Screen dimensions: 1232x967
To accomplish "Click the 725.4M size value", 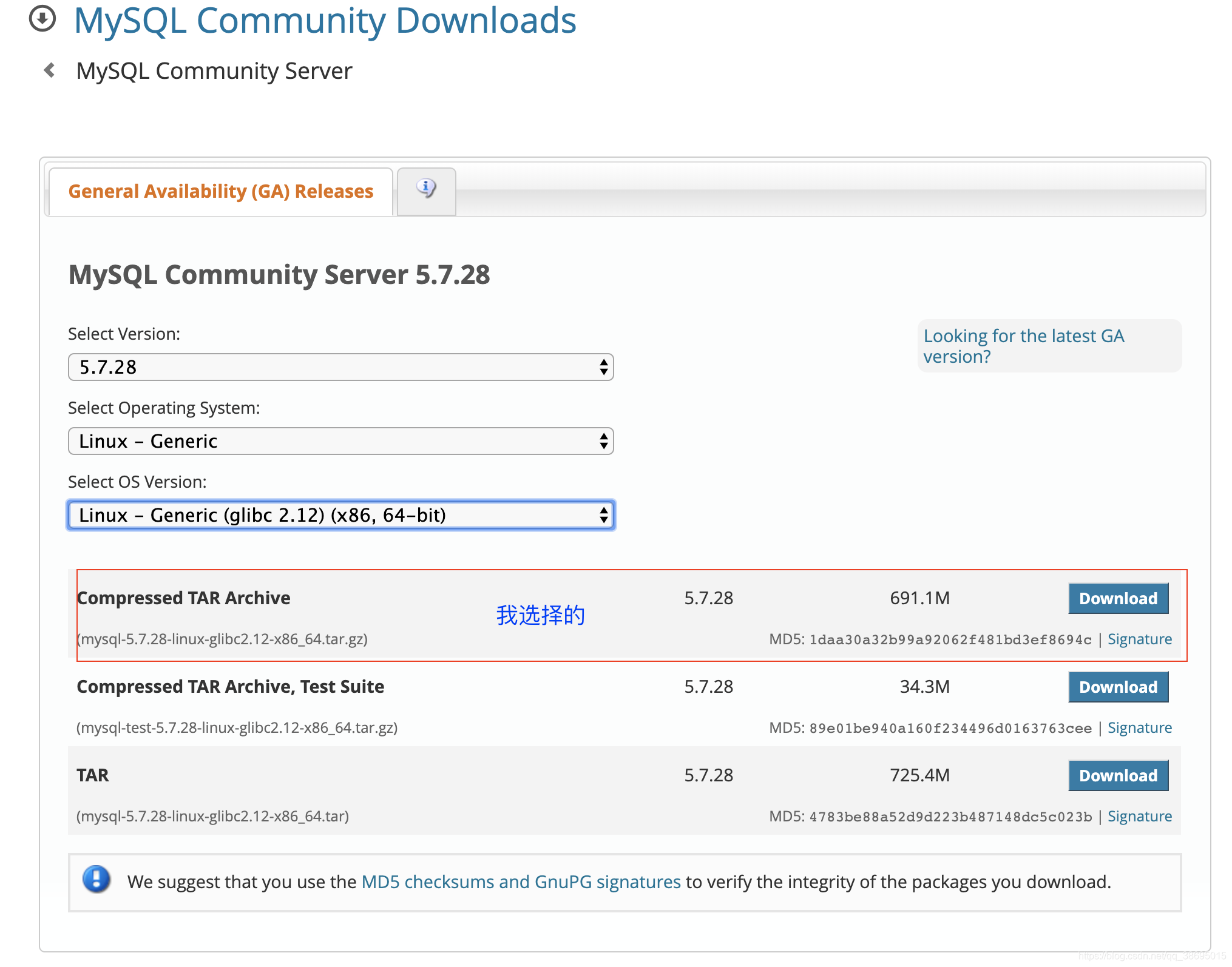I will tap(920, 775).
